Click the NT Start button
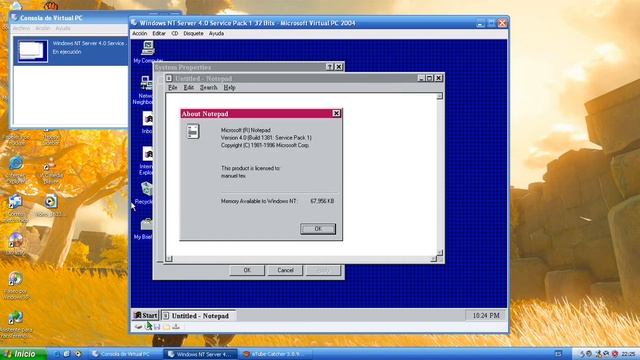Image resolution: width=640 pixels, height=360 pixels. [146, 316]
